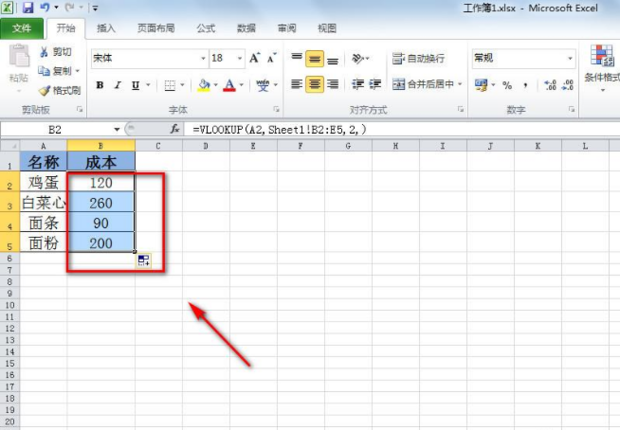The image size is (620, 430).
Task: Open the 文件 tab
Action: 22,28
